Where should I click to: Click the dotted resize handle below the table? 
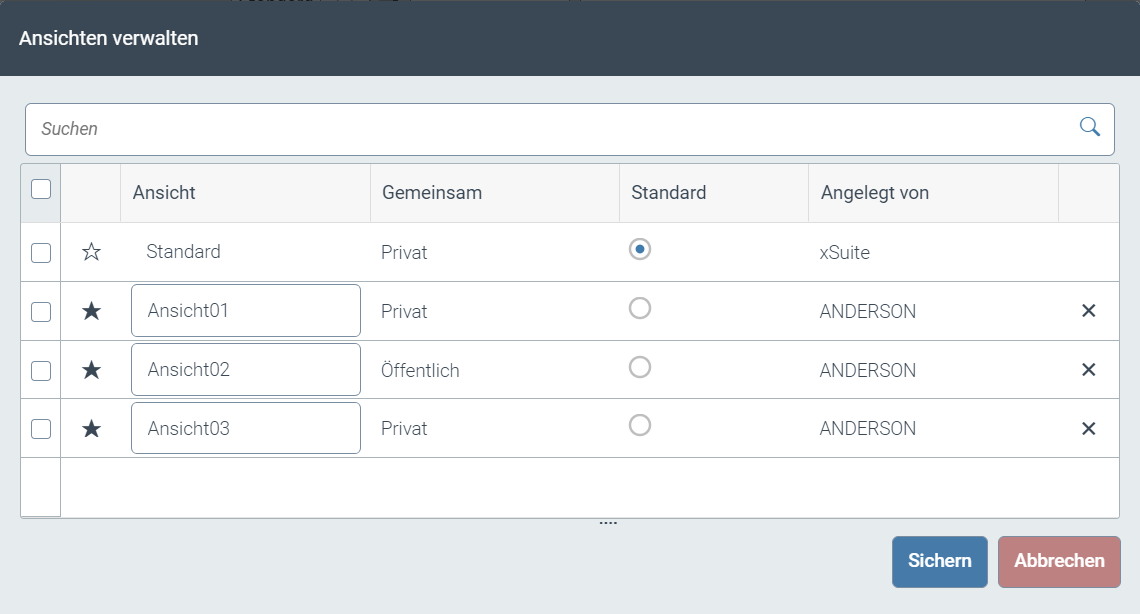608,520
